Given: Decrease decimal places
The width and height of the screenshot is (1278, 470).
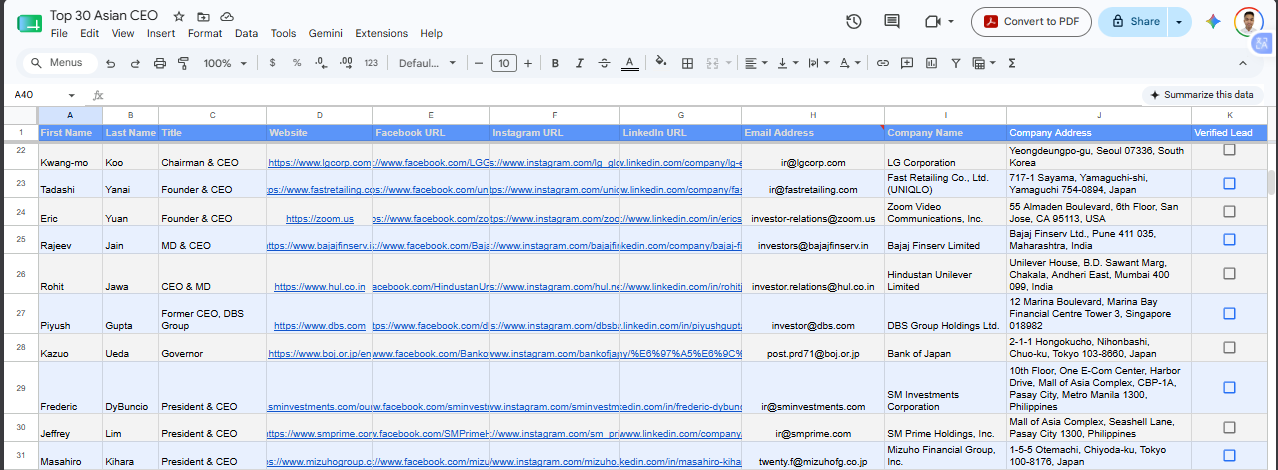Looking at the screenshot, I should 321,63.
